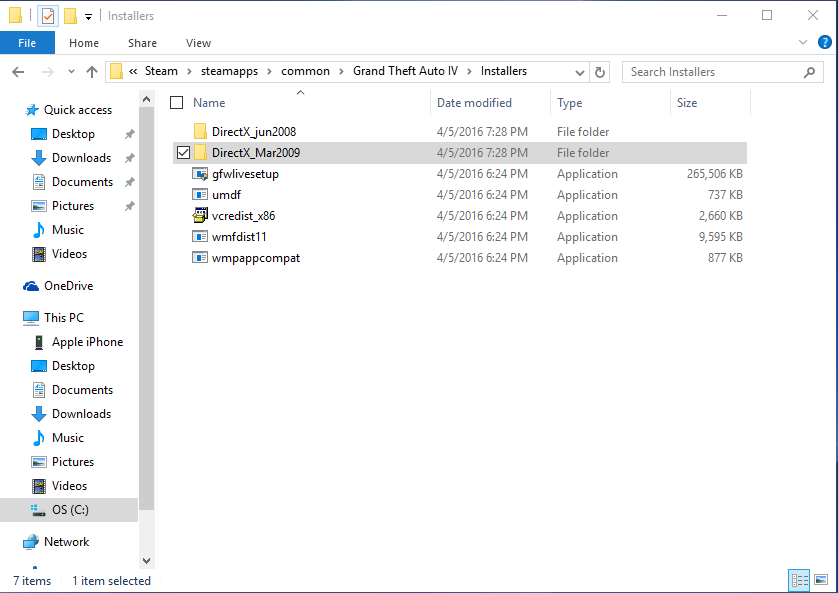The image size is (838, 593).
Task: Click the search magnifier icon
Action: [x=809, y=72]
